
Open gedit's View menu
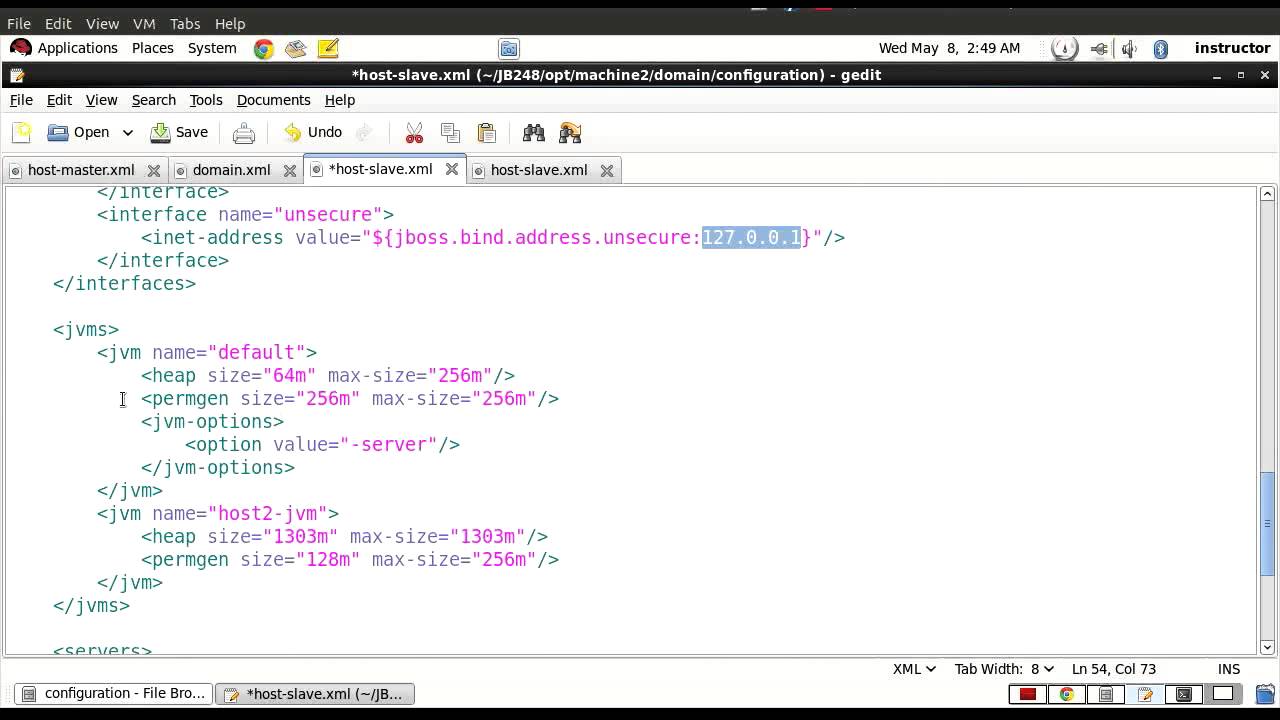101,100
